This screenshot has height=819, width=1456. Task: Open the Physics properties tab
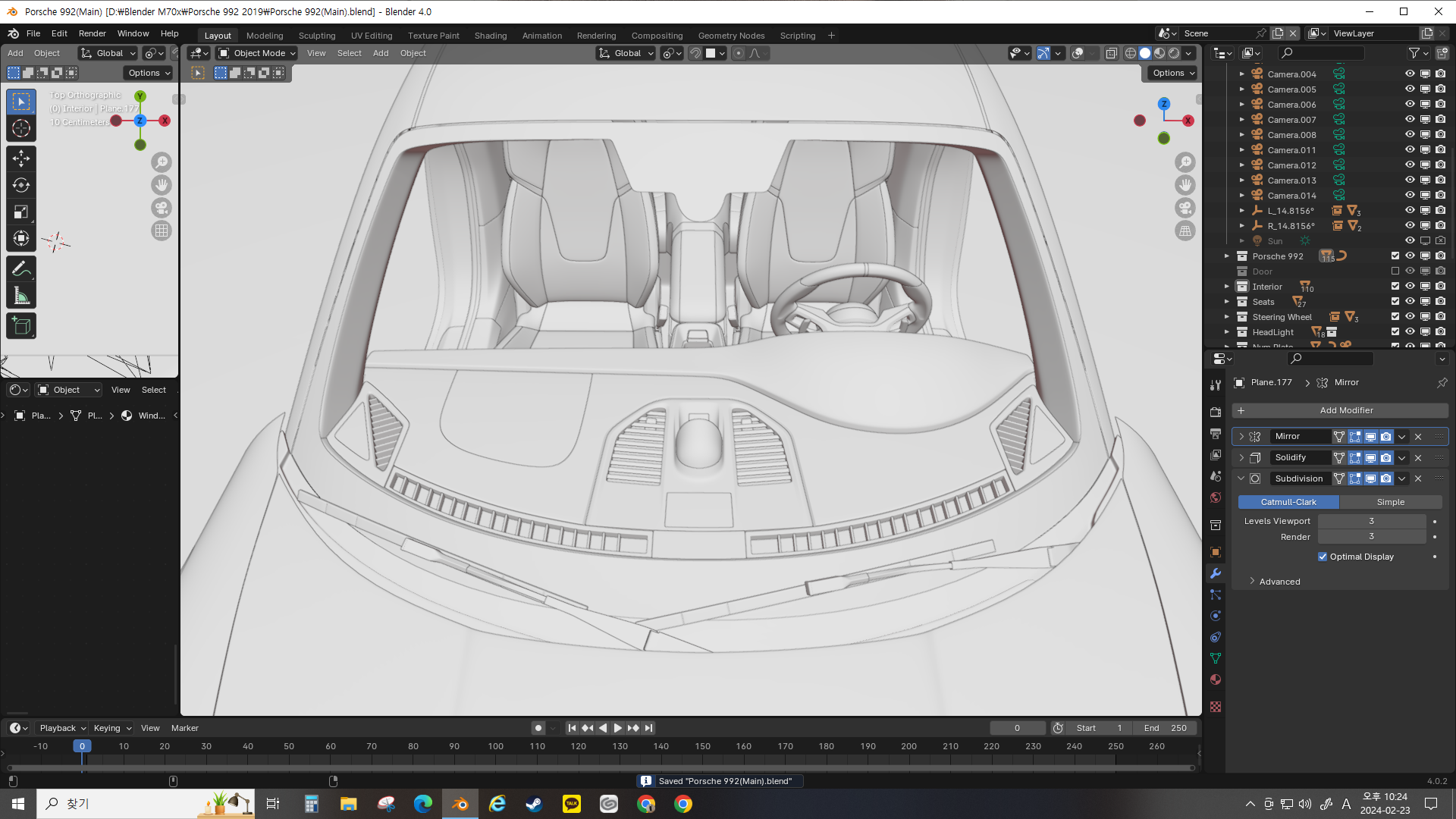1216,616
